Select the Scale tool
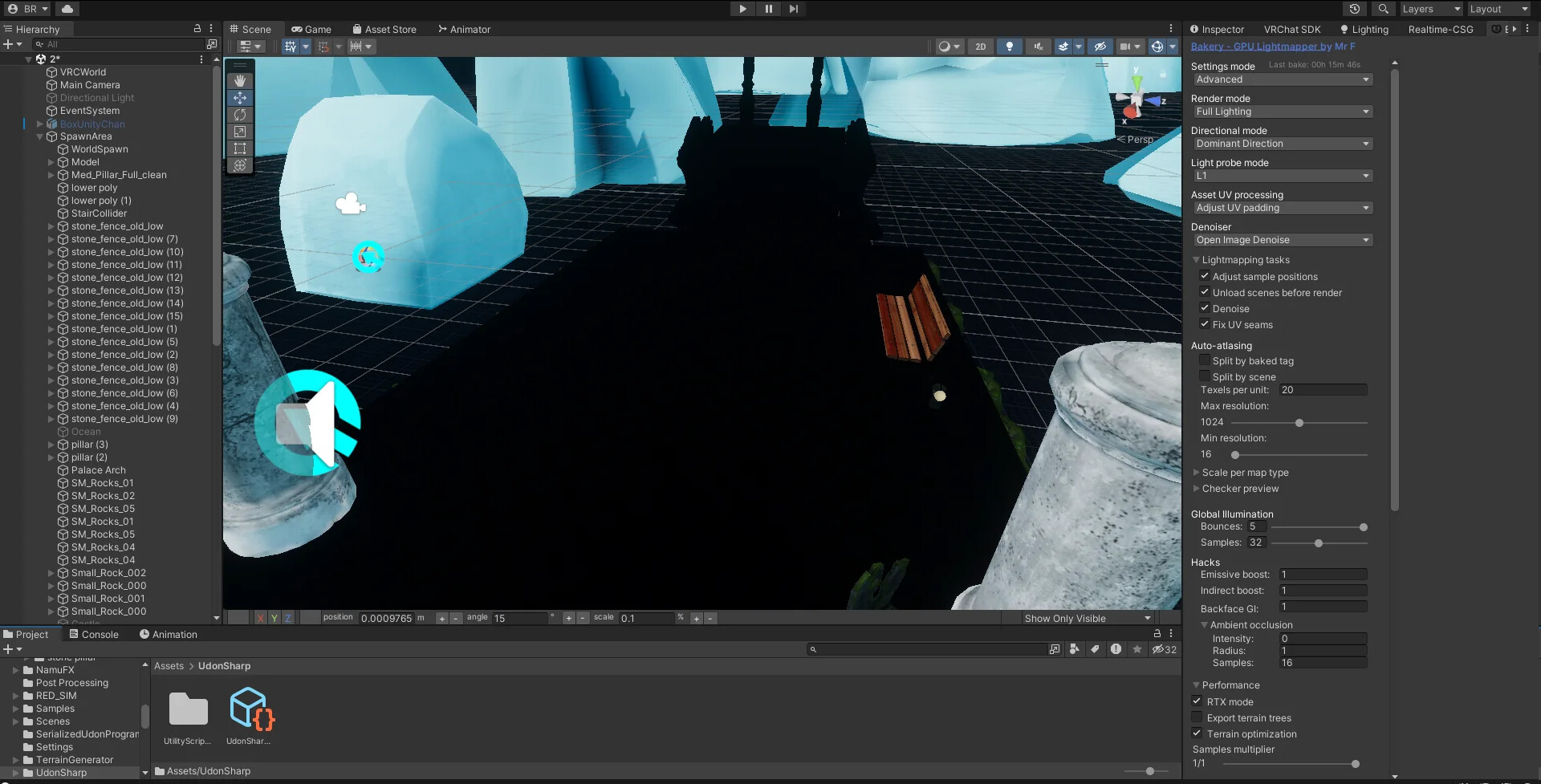The height and width of the screenshot is (784, 1541). pos(239,131)
